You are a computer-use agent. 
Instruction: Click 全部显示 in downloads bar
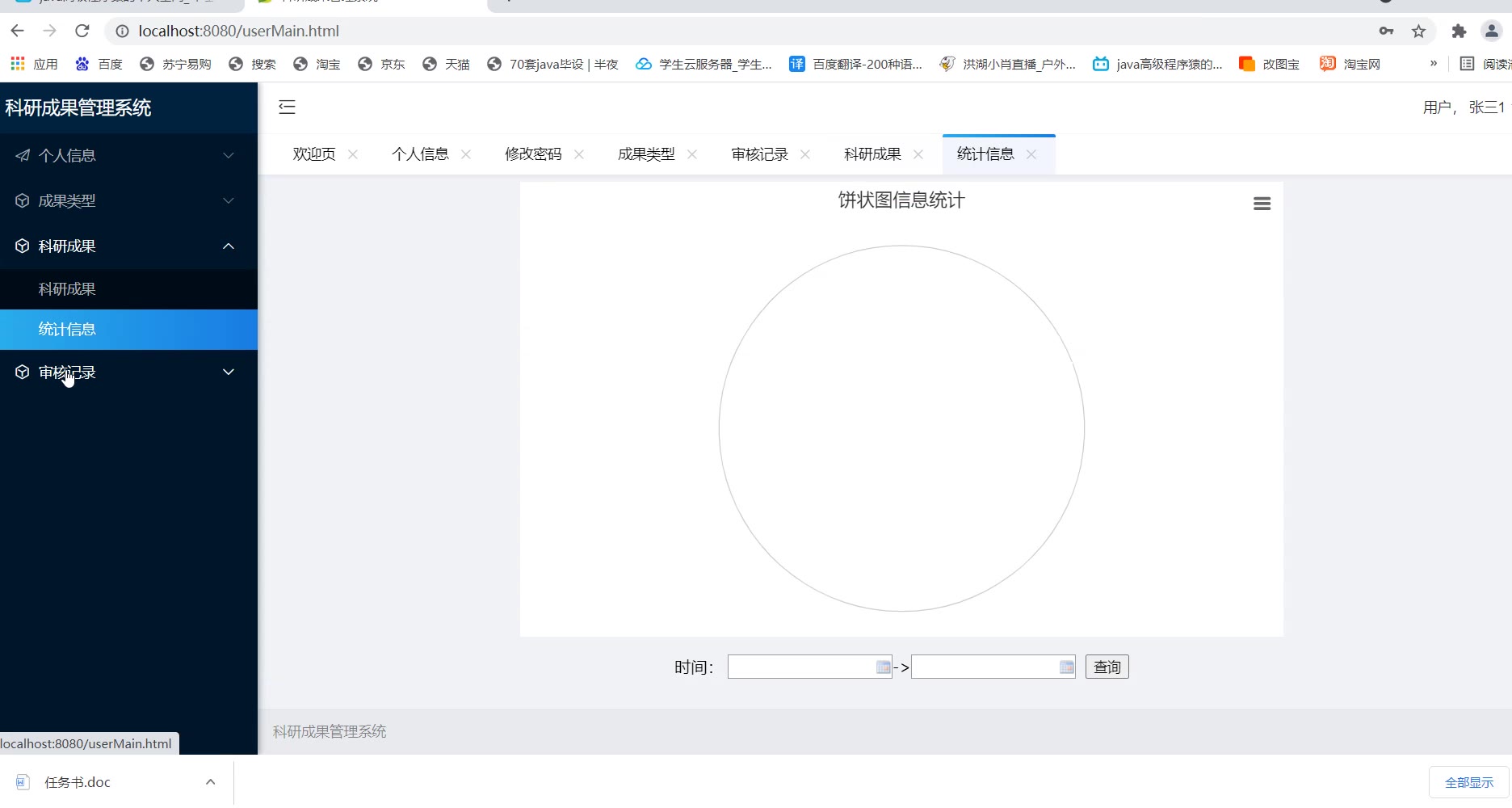pos(1468,782)
